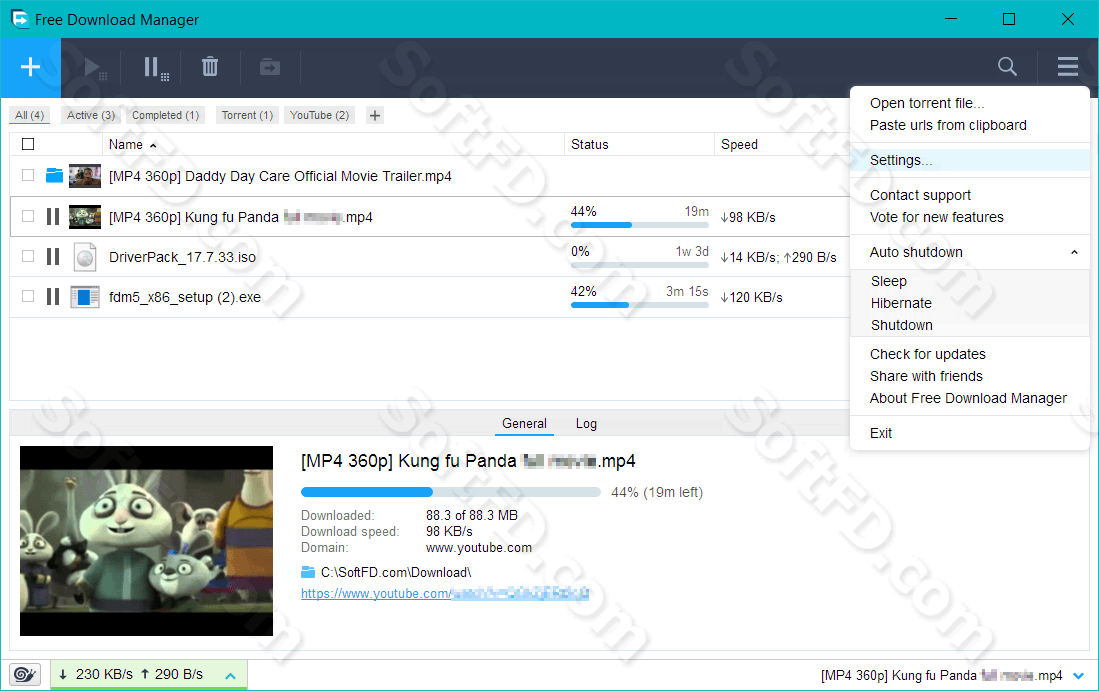Click the Speed column header

click(x=739, y=144)
